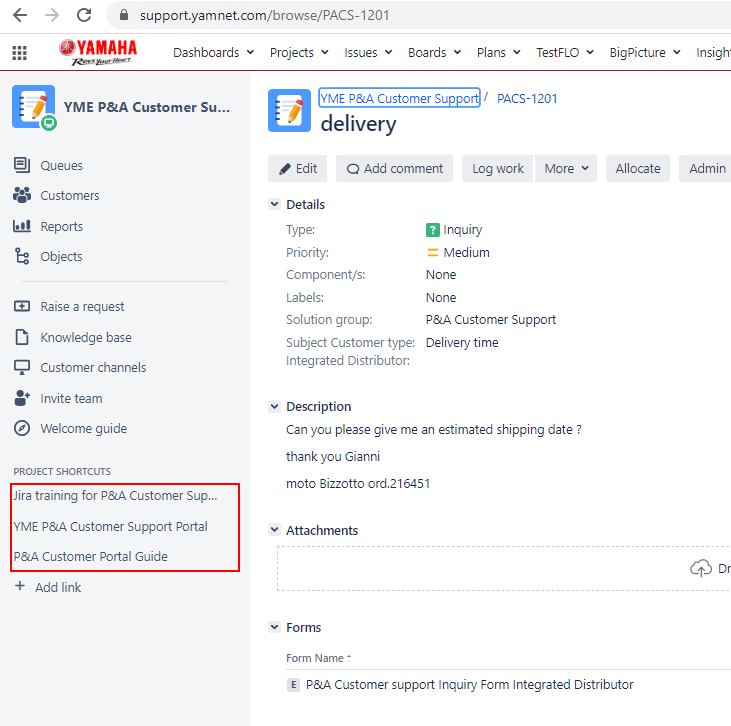Click the browser address bar URL
Screen dimensions: 731x726
click(264, 15)
